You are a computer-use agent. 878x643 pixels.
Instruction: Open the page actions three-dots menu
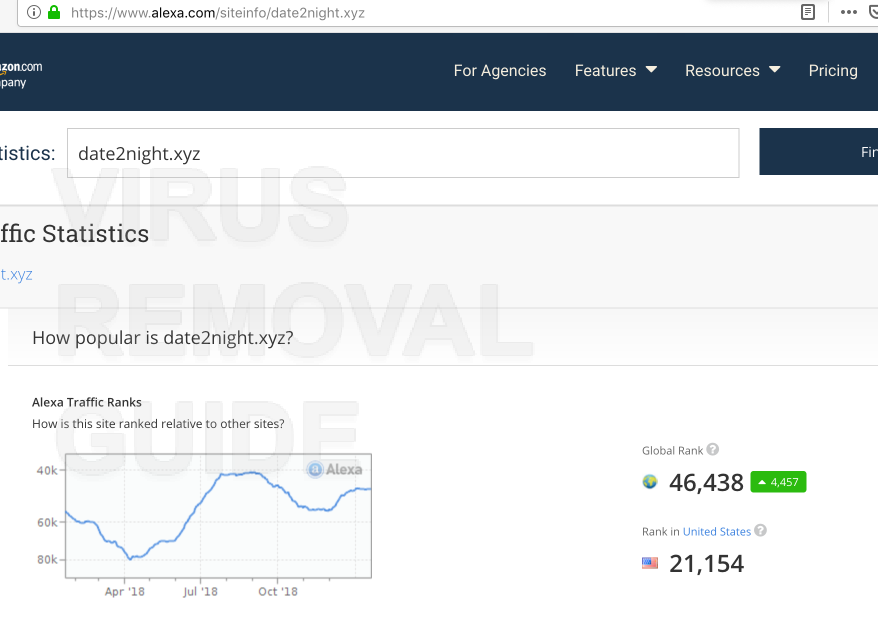click(x=848, y=12)
